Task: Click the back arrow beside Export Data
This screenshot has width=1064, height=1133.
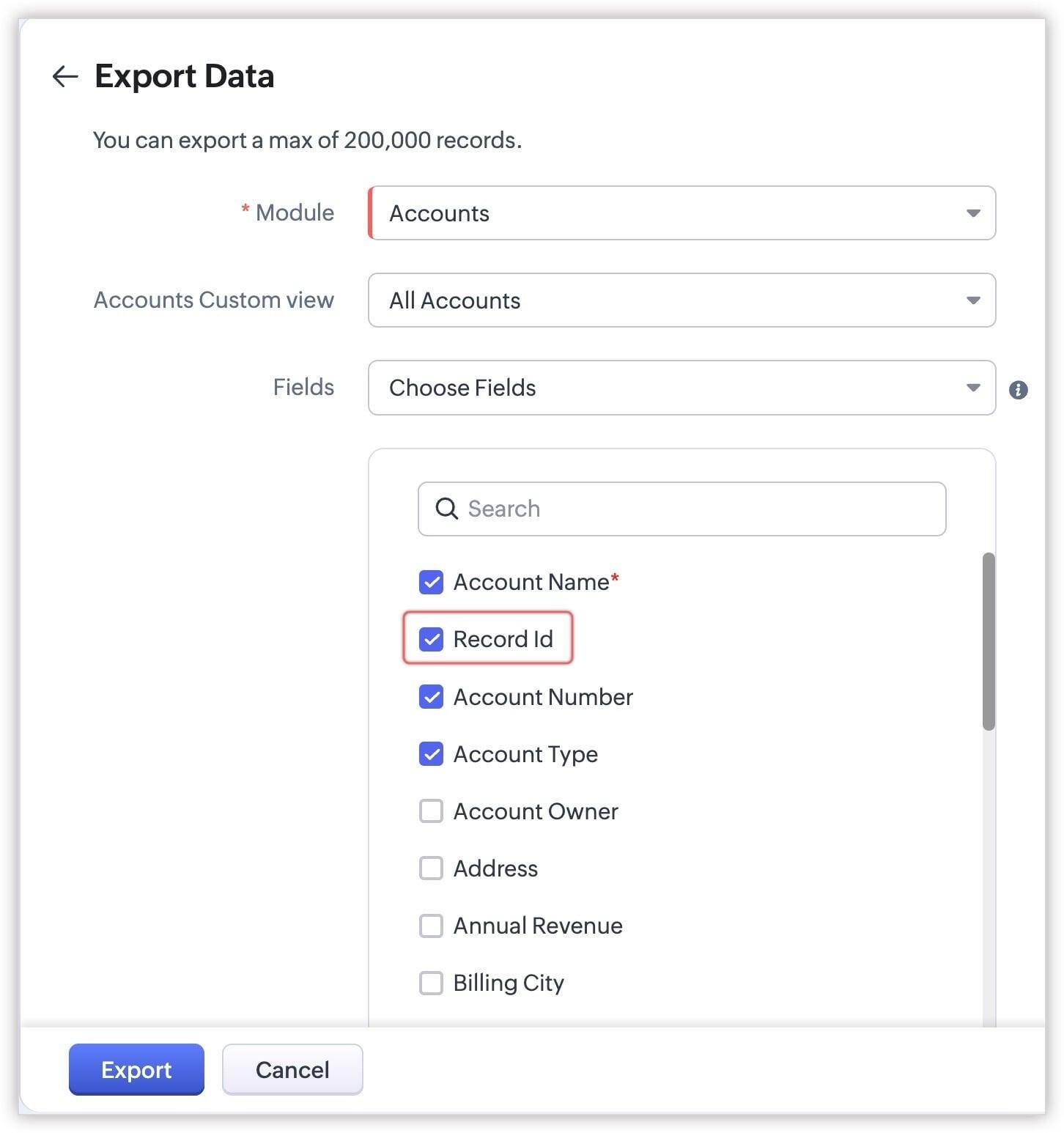Action: tap(65, 76)
